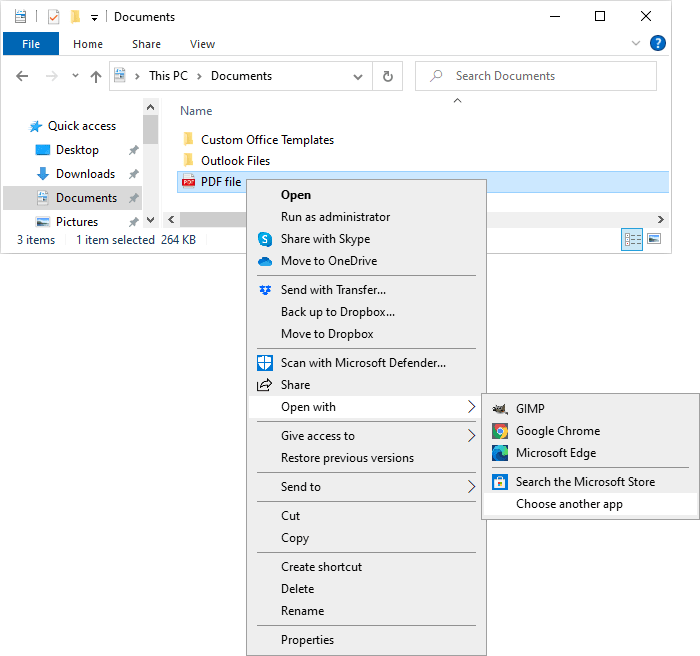Click the Skype icon beside Share with Skype
Viewport: 700px width, 656px height.
[x=265, y=239]
